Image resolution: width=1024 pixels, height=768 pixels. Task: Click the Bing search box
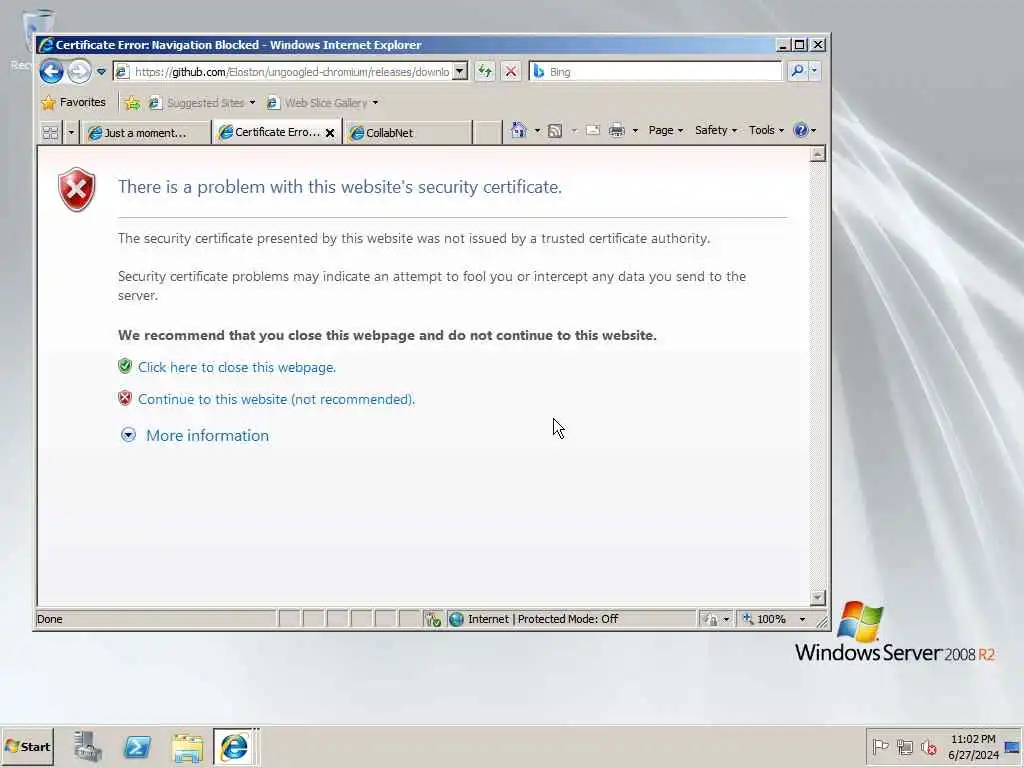(x=655, y=71)
